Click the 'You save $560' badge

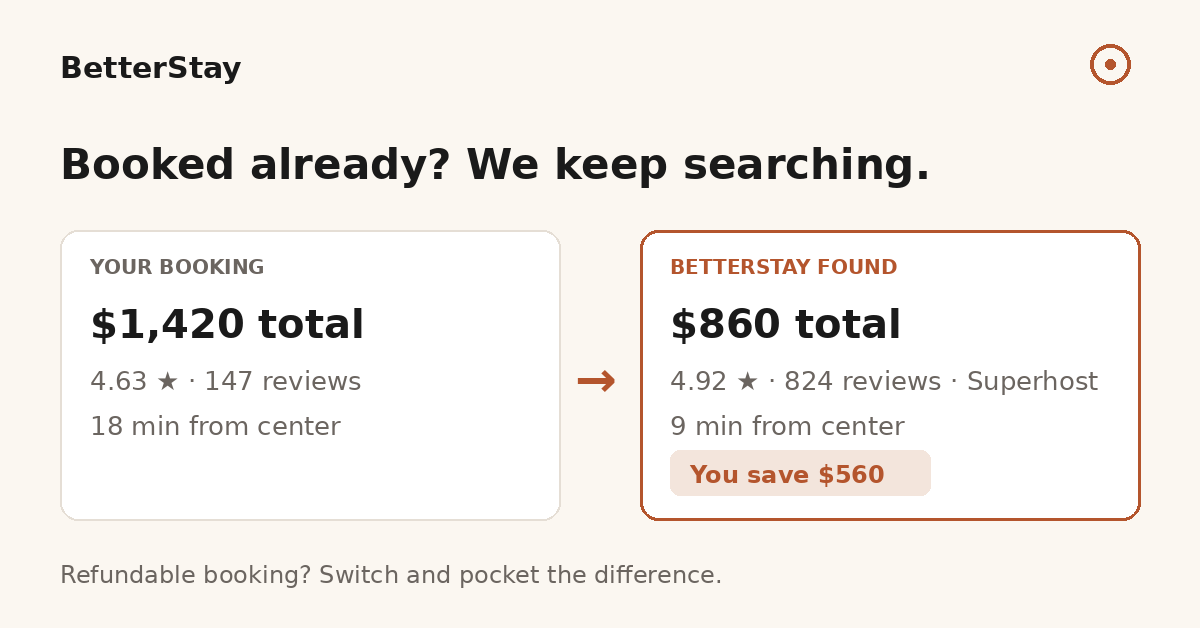[800, 473]
